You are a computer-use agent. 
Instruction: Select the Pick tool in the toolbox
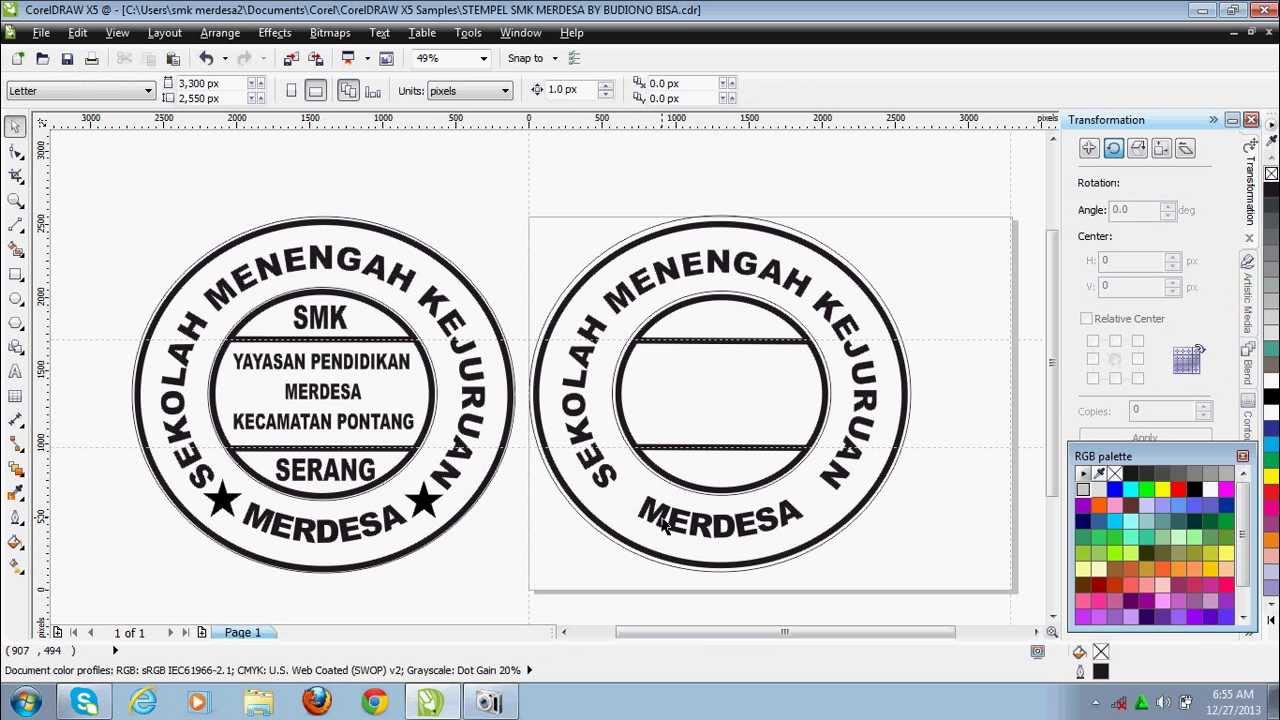tap(15, 127)
